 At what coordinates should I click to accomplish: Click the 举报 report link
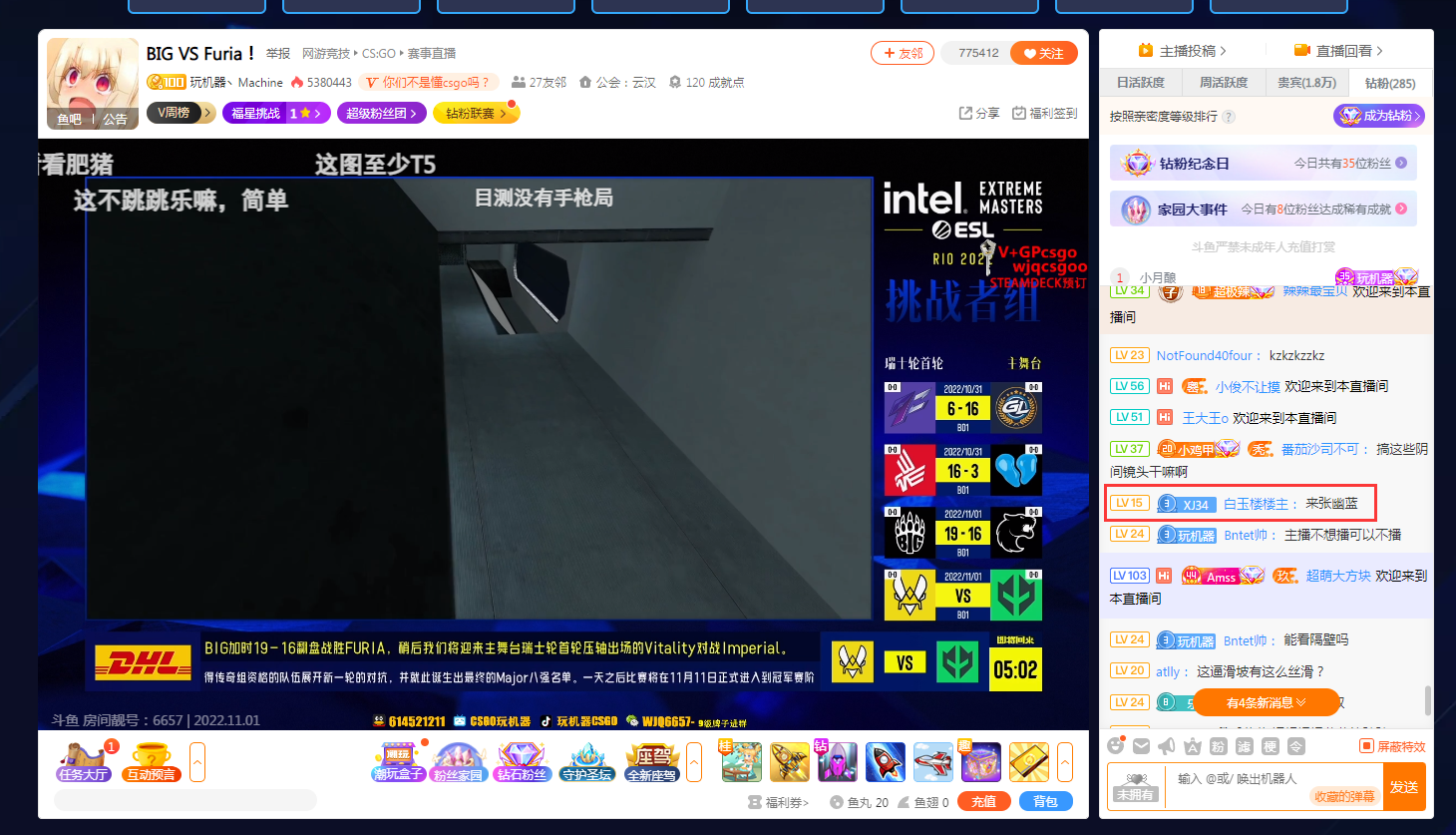pos(278,53)
